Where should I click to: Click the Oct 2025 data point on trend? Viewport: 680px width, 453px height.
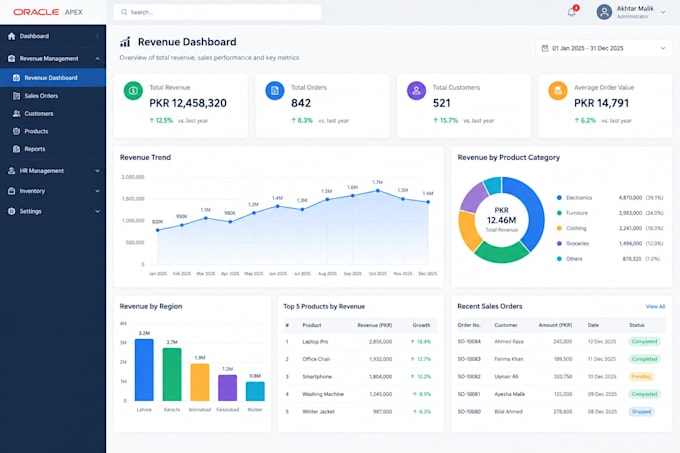click(378, 190)
